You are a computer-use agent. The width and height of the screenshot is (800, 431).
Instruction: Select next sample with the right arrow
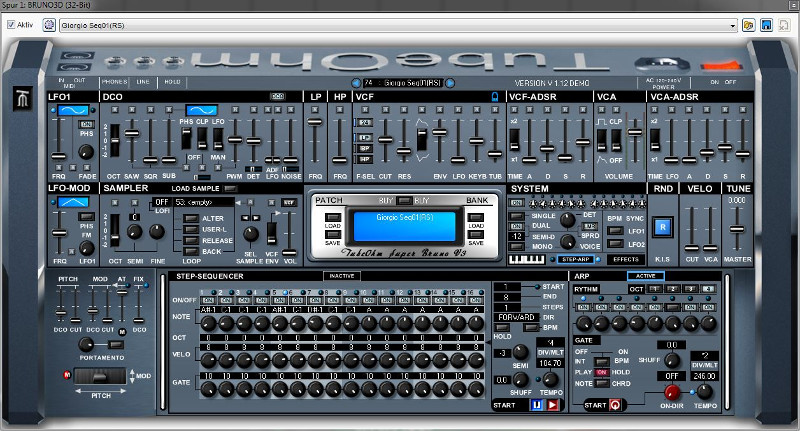click(256, 218)
